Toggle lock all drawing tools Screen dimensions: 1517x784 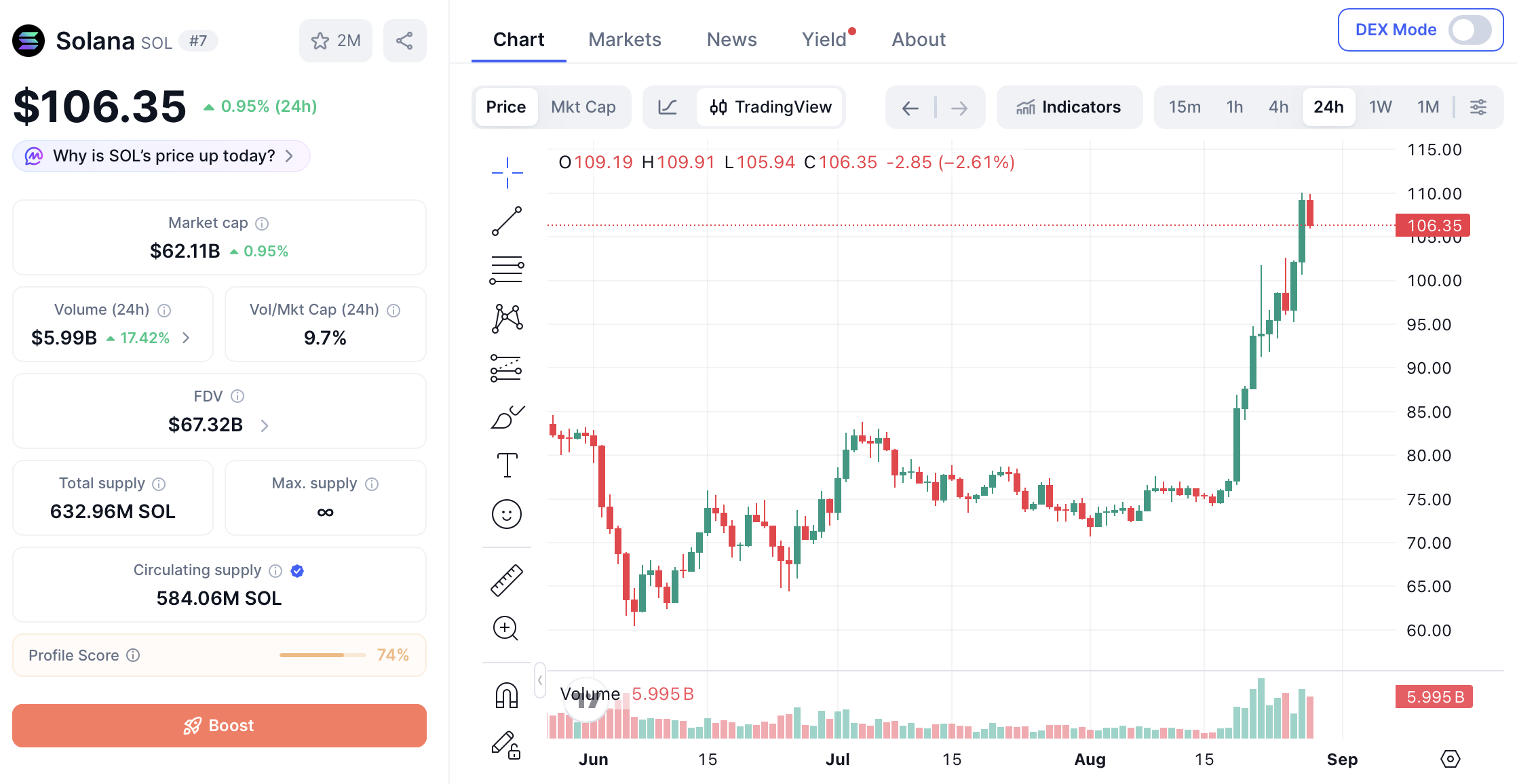click(506, 745)
